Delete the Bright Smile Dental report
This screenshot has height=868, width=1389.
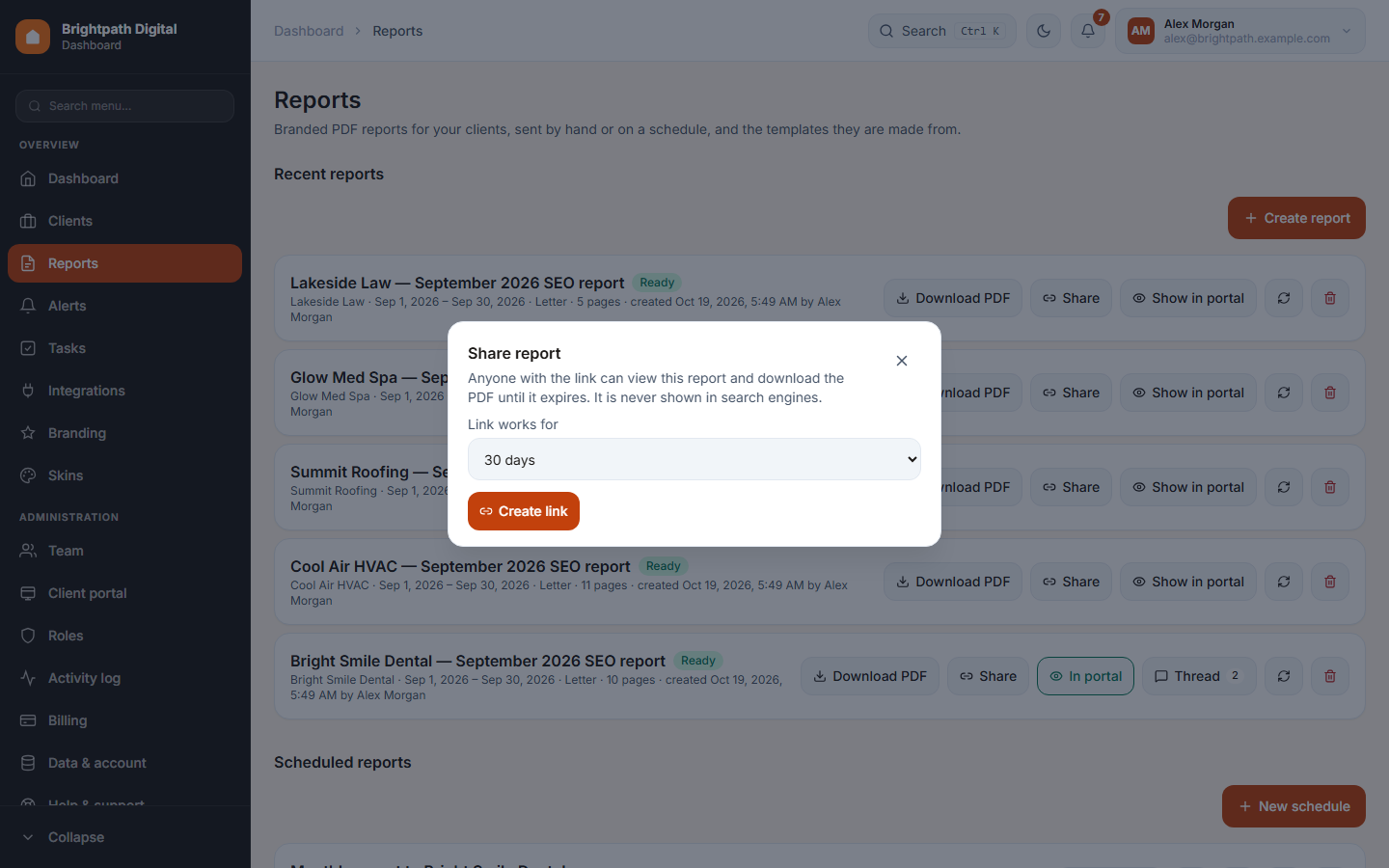(1330, 676)
